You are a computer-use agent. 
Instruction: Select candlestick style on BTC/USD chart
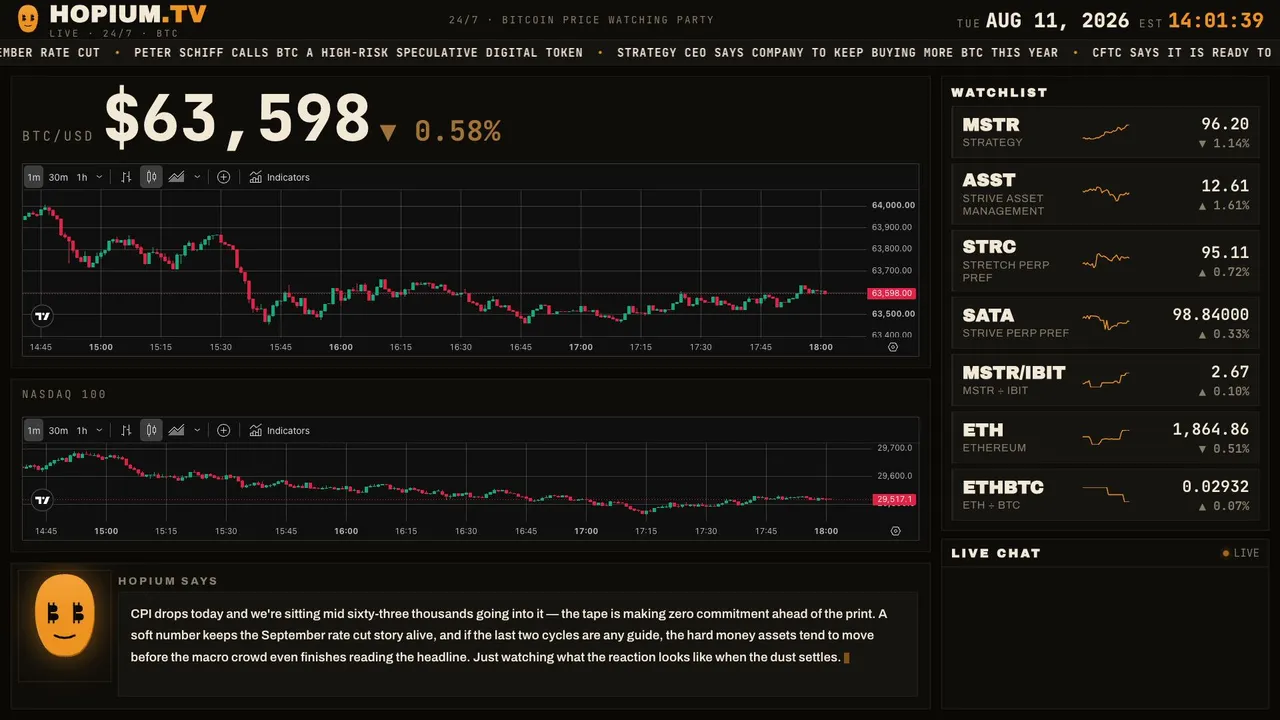coord(151,177)
